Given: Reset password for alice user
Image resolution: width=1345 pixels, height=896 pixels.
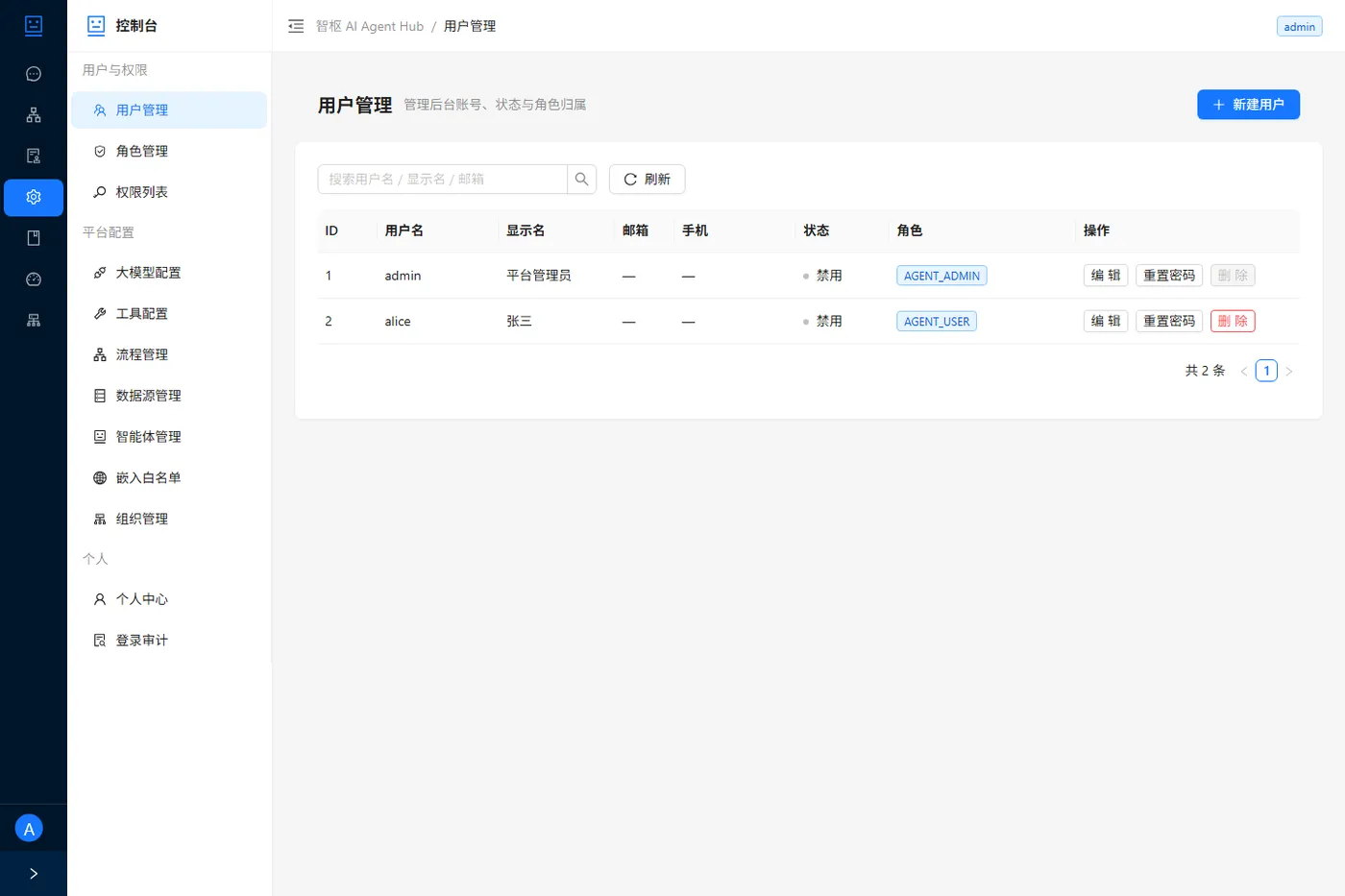Looking at the screenshot, I should click(1169, 322).
